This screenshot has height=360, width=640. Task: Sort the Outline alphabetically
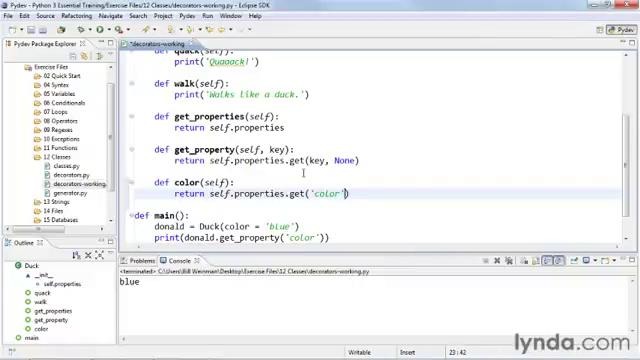coord(76,256)
